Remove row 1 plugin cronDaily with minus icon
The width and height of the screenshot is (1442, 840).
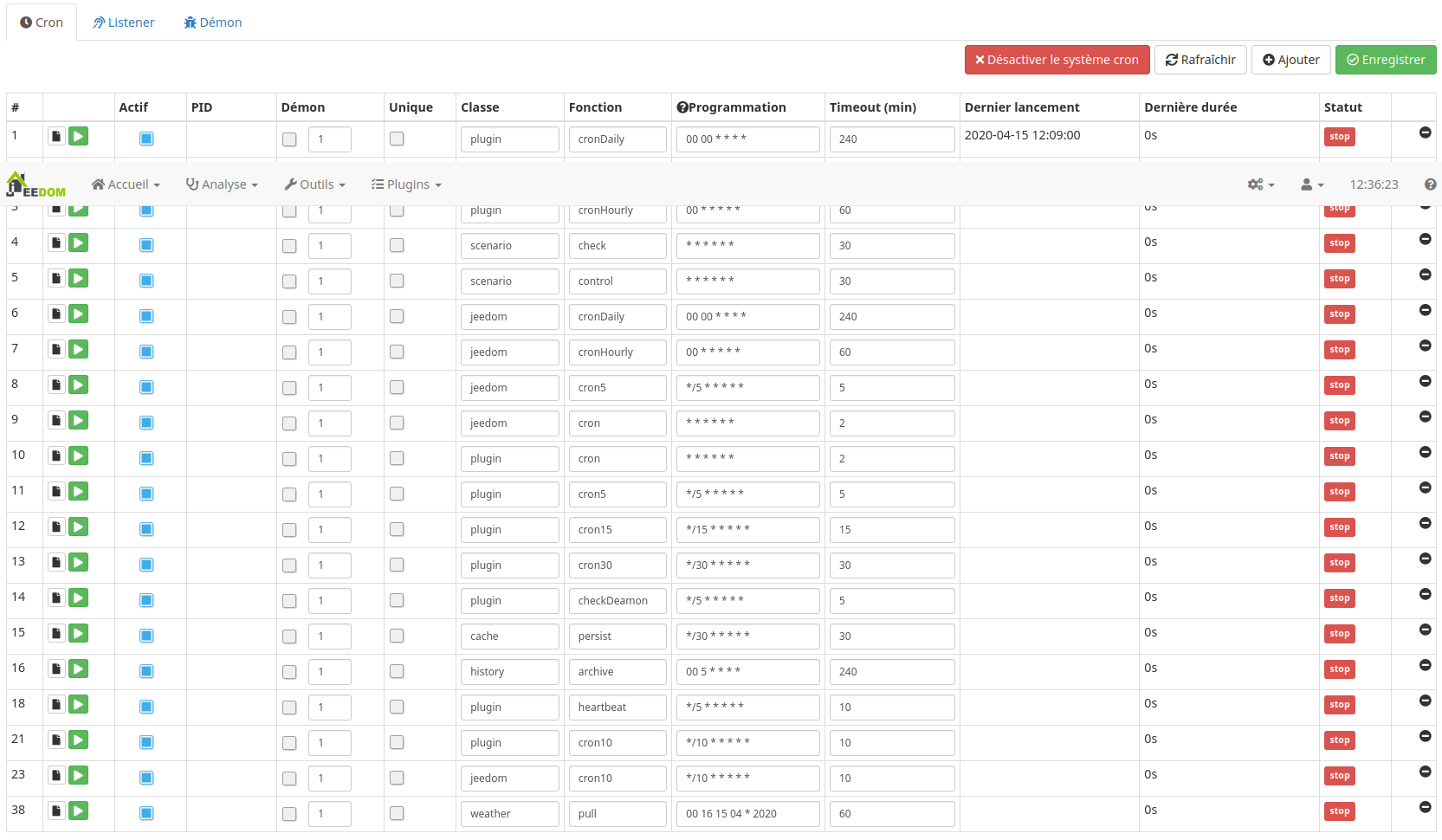coord(1425,132)
